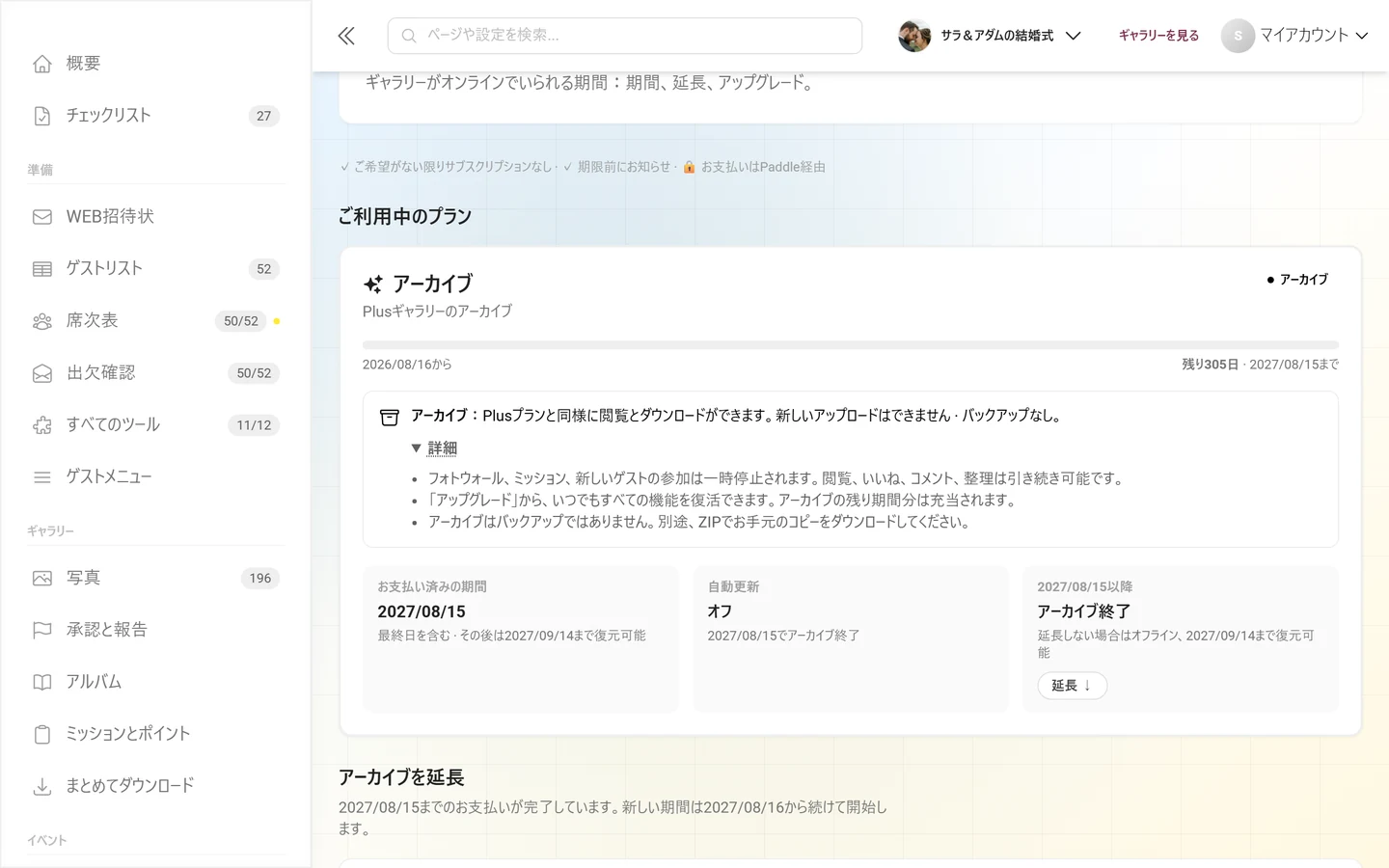Click the 延長 button
The height and width of the screenshot is (868, 1389).
coord(1072,686)
